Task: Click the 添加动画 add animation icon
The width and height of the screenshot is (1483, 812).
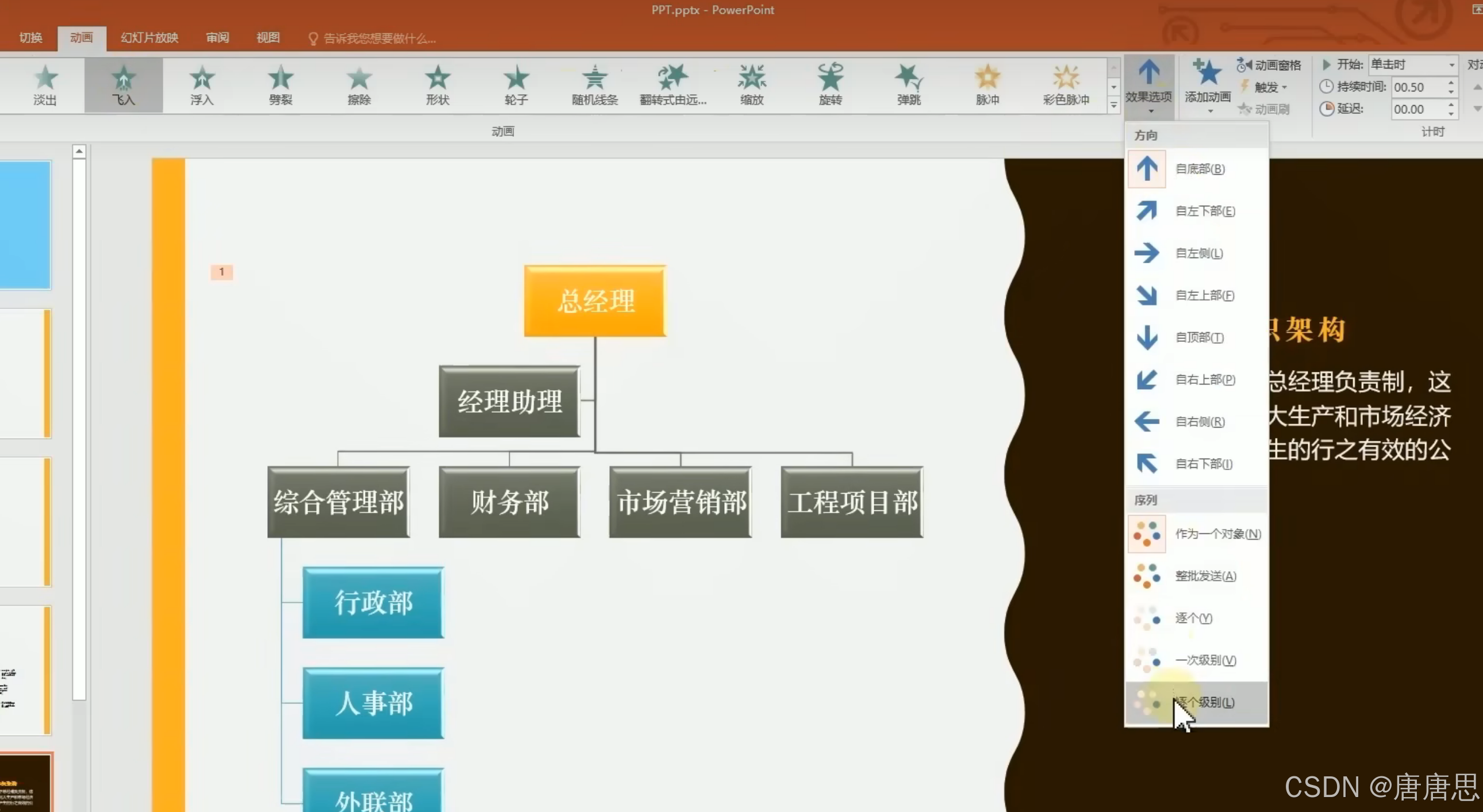Action: coord(1207,79)
